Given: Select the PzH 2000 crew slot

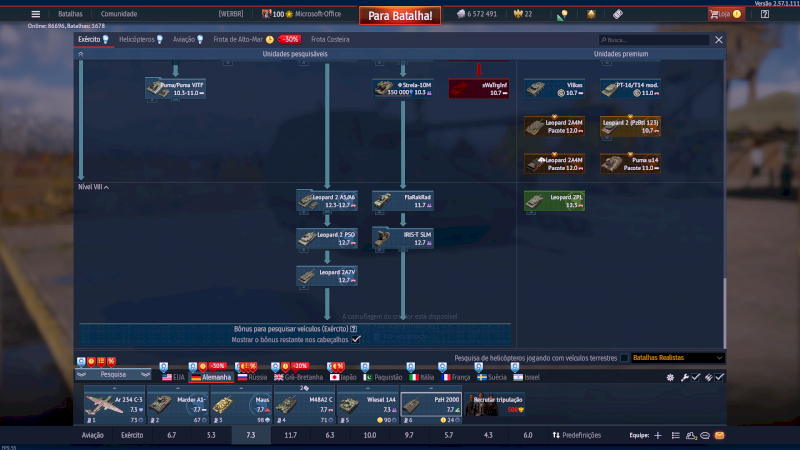Looking at the screenshot, I should click(431, 406).
